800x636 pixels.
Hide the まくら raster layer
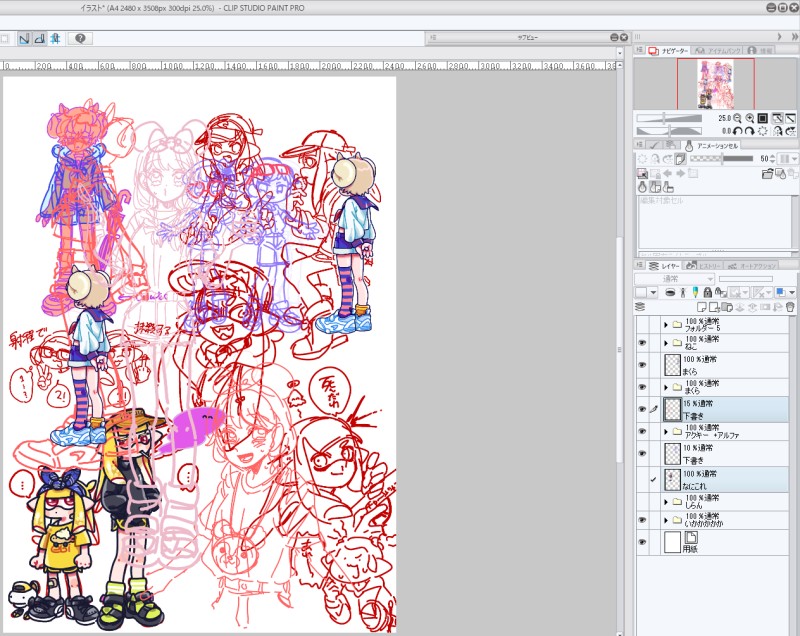(642, 365)
